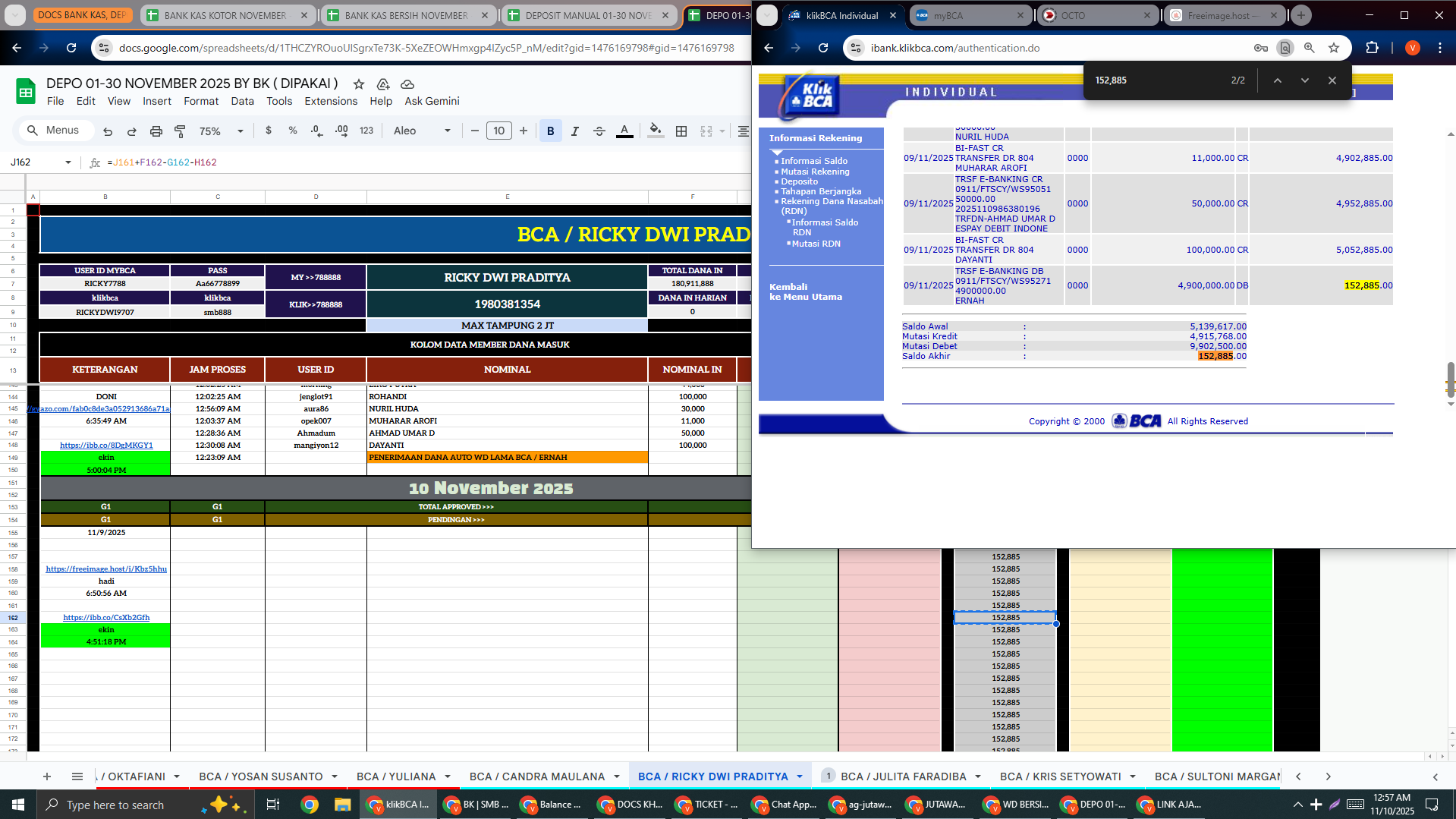Go to previous find result in KlikBCA window
This screenshot has height=819, width=1456.
[1278, 80]
